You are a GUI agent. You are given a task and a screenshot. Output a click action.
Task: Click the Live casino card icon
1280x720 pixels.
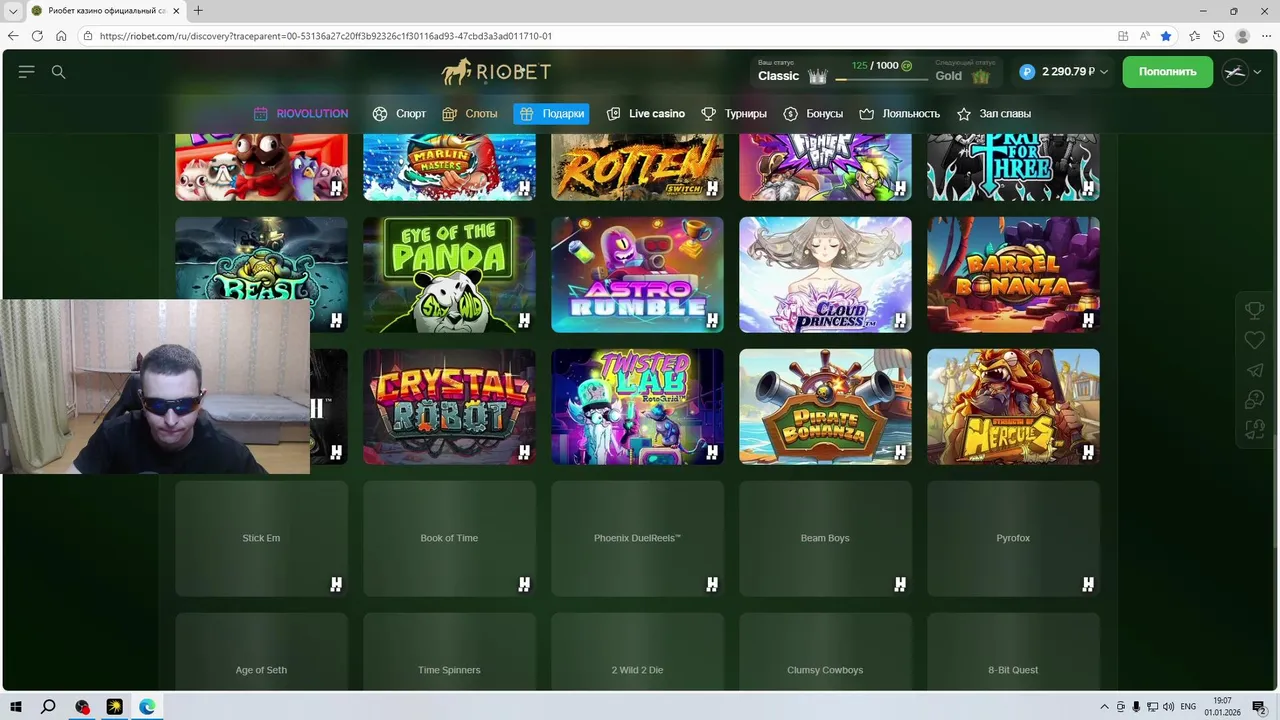(613, 114)
